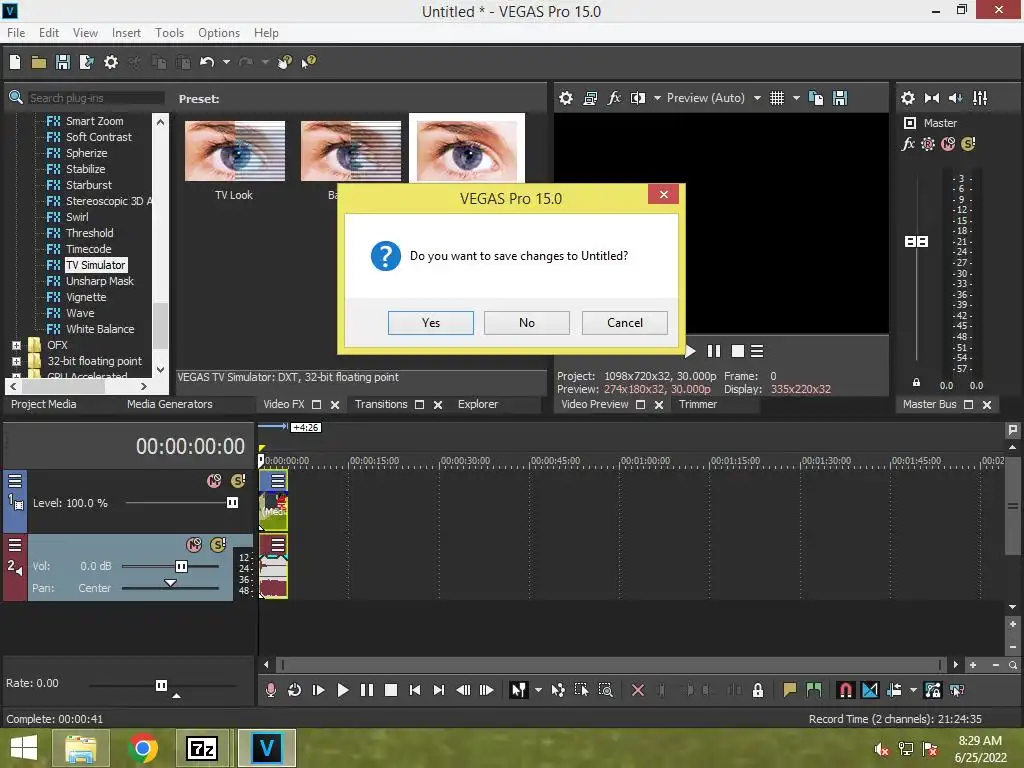
Task: Click the preview Overlays grid icon
Action: click(x=776, y=98)
